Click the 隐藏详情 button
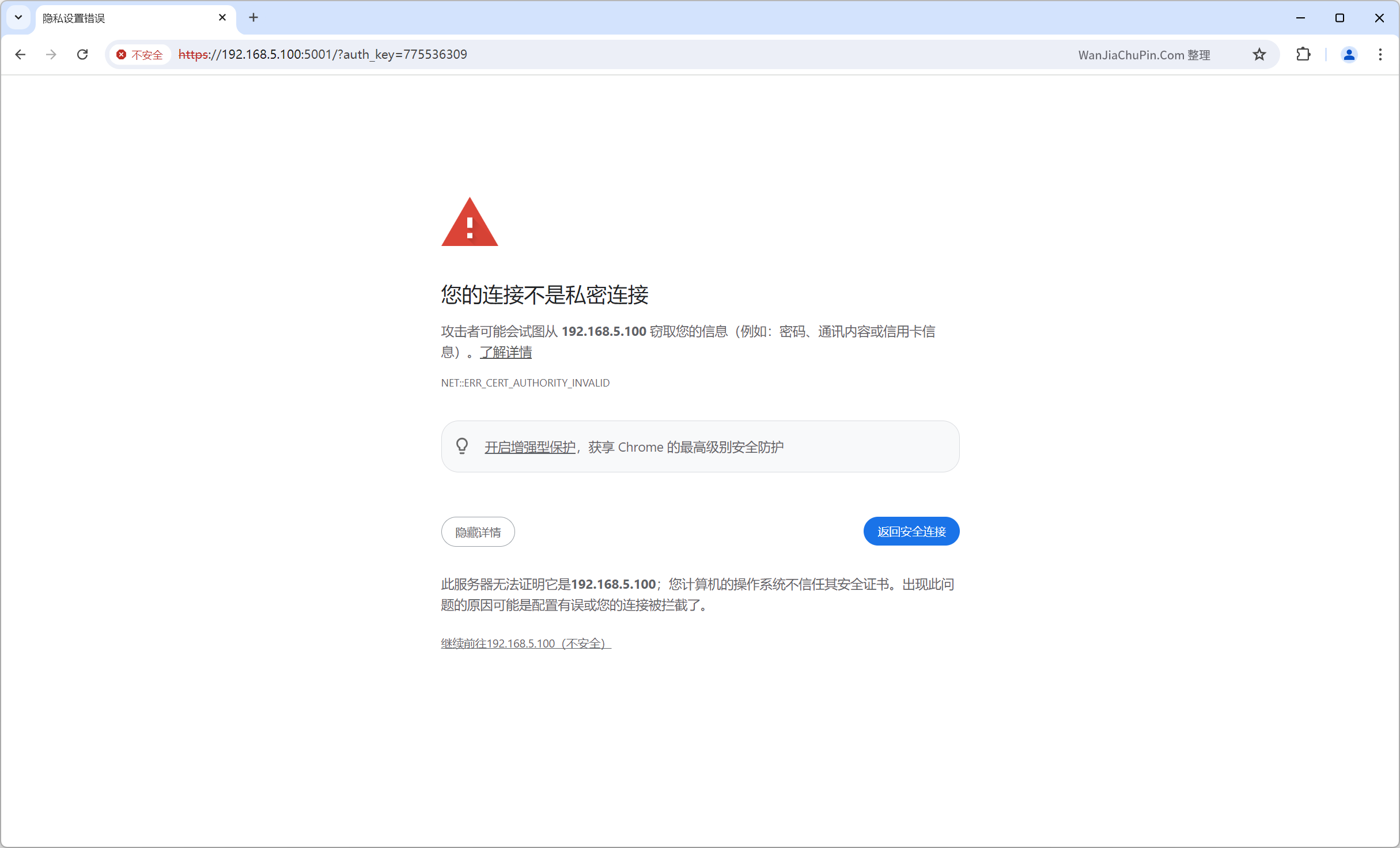The image size is (1400, 848). tap(478, 532)
